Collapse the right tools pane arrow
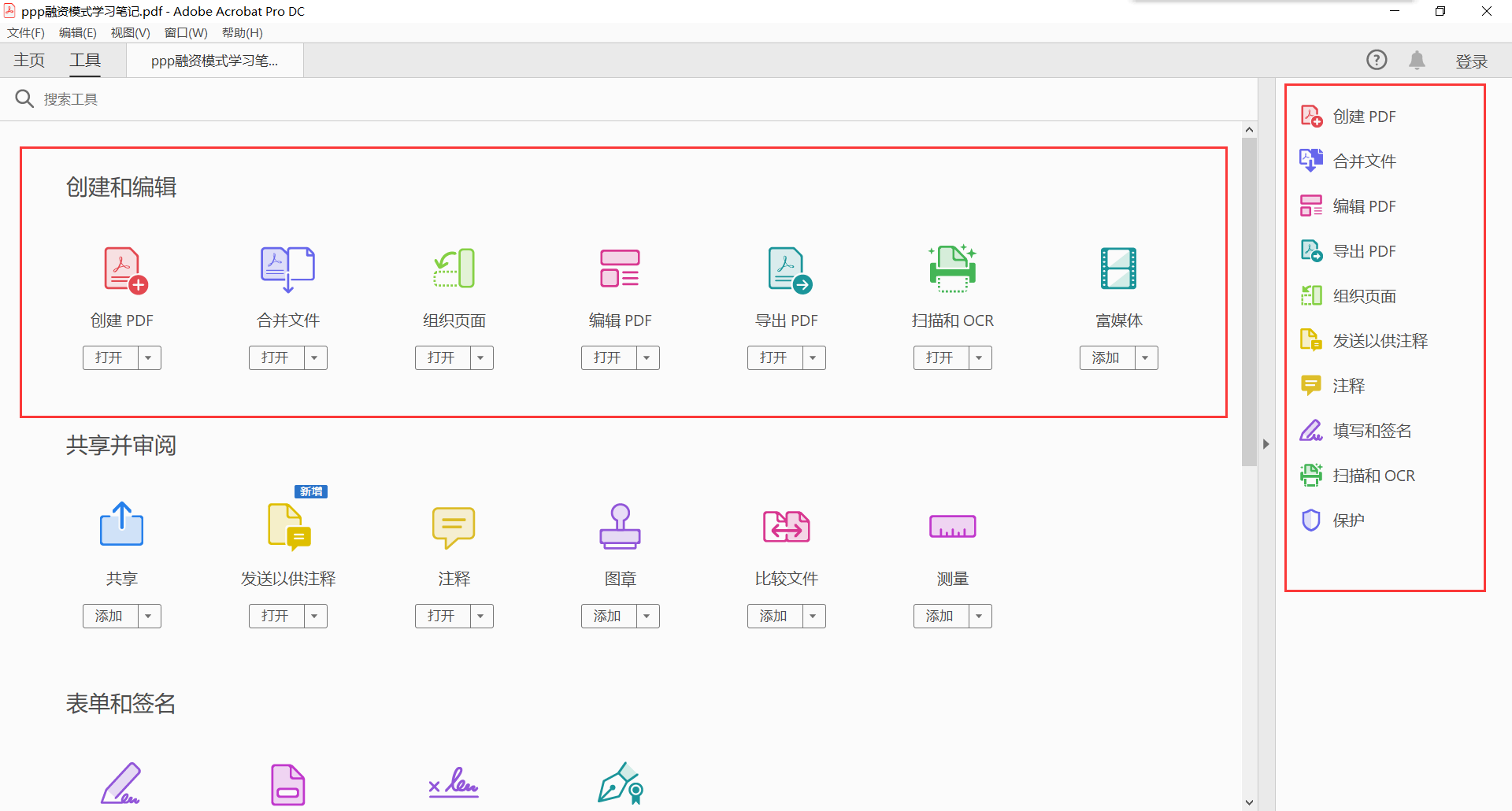Image resolution: width=1512 pixels, height=811 pixels. 1266,444
